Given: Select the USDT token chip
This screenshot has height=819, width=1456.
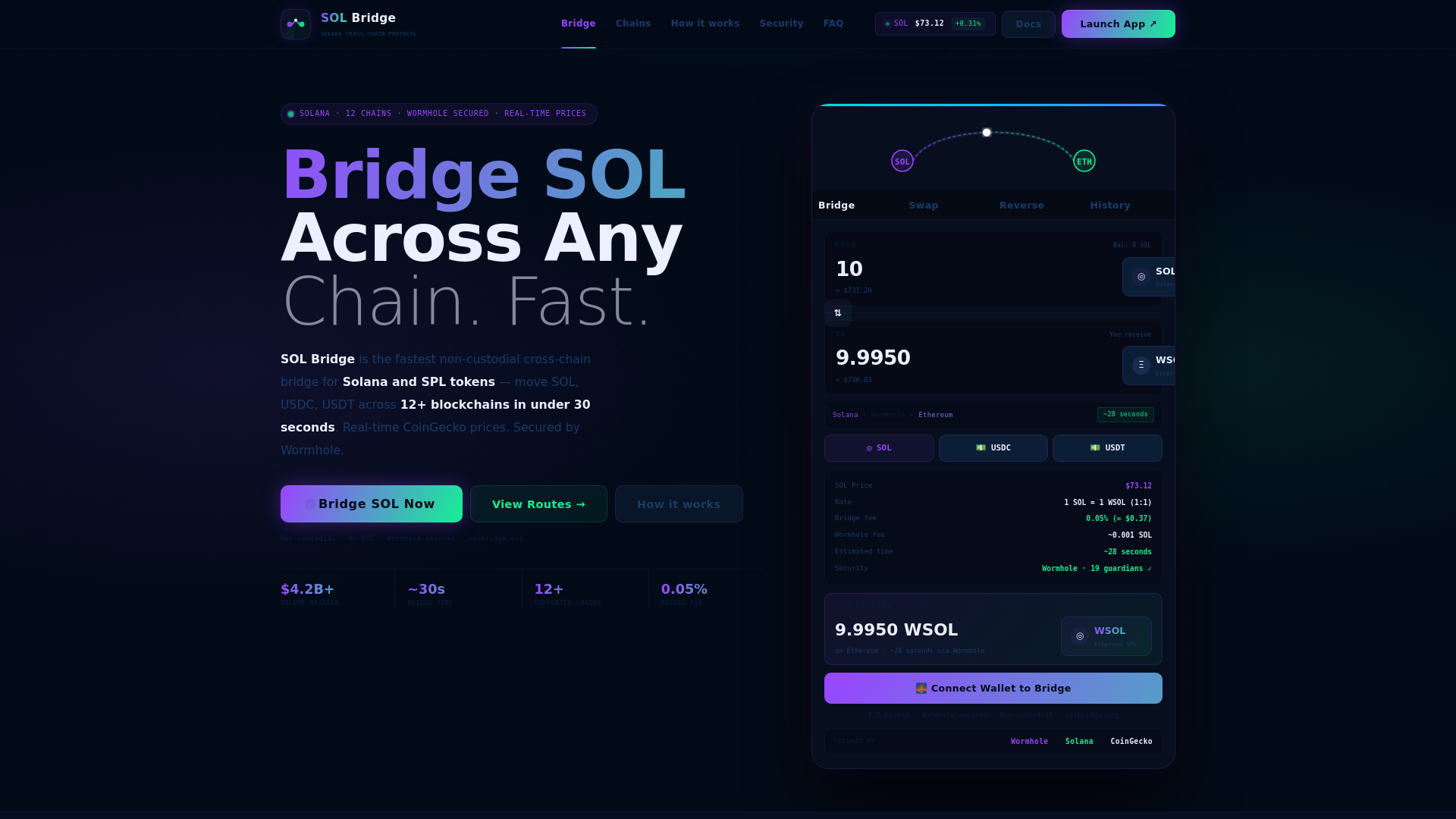Looking at the screenshot, I should (1107, 448).
